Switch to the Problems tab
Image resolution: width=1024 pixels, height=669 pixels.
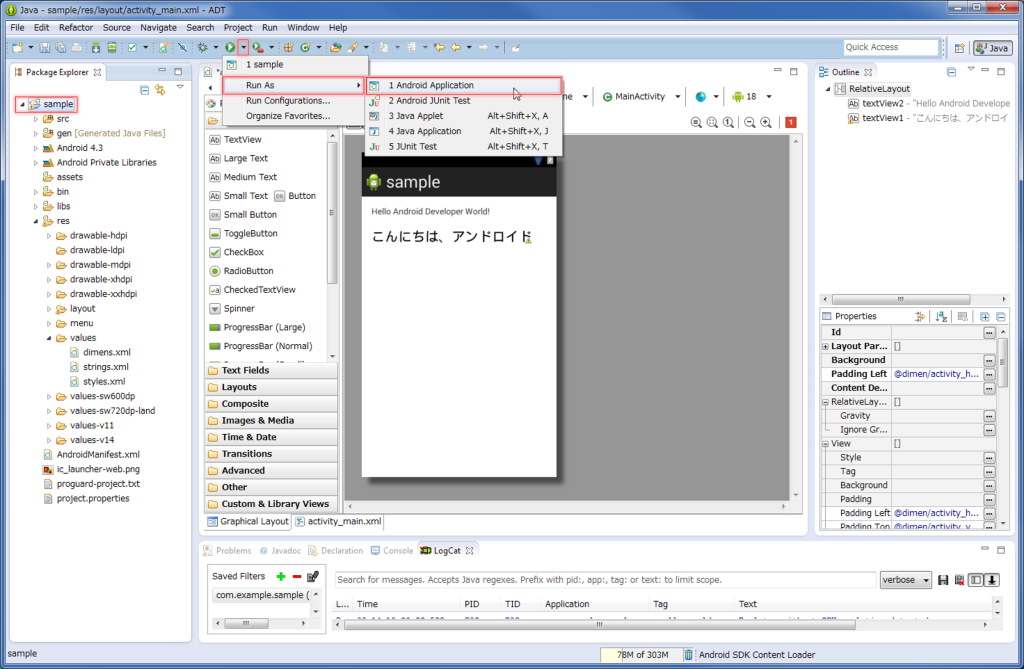click(x=227, y=551)
